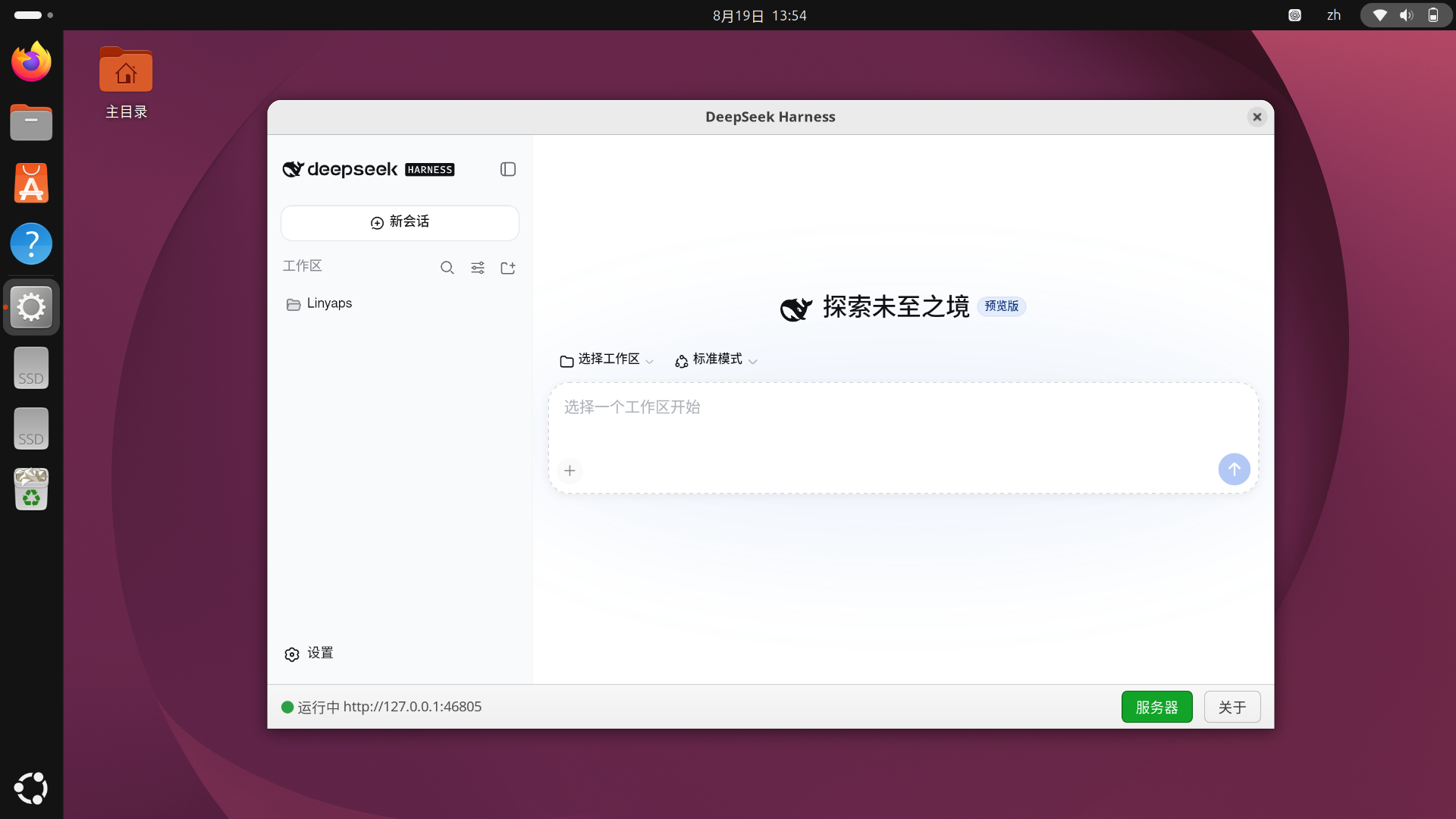
Task: Add a new workspace folder icon
Action: click(508, 268)
